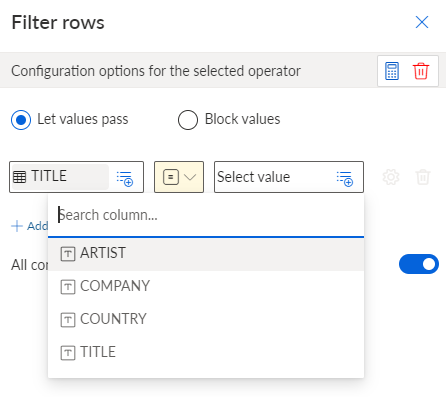Viewport: 446px width, 397px height.
Task: Focus the Search column input
Action: (x=206, y=215)
